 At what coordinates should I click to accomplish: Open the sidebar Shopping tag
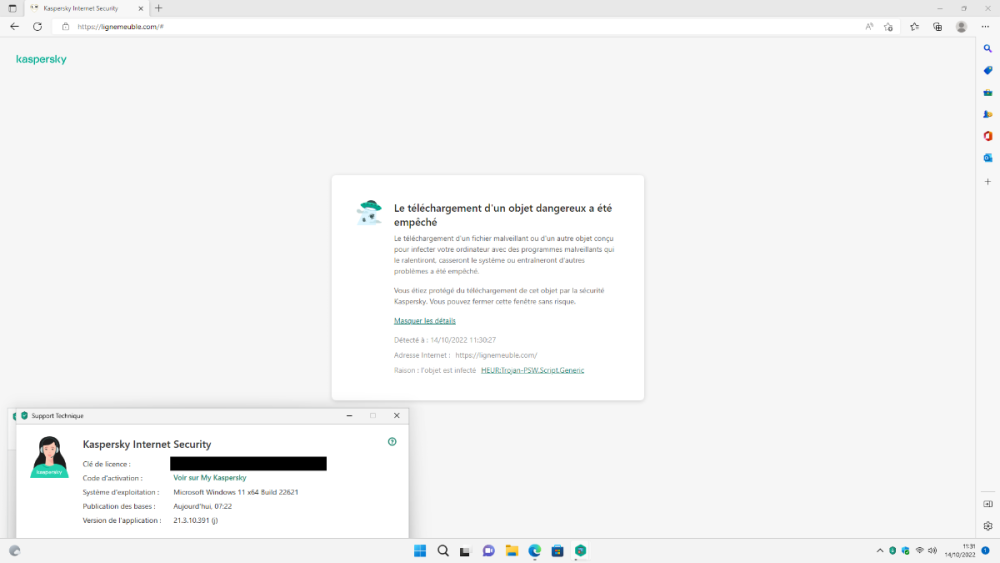tap(988, 70)
